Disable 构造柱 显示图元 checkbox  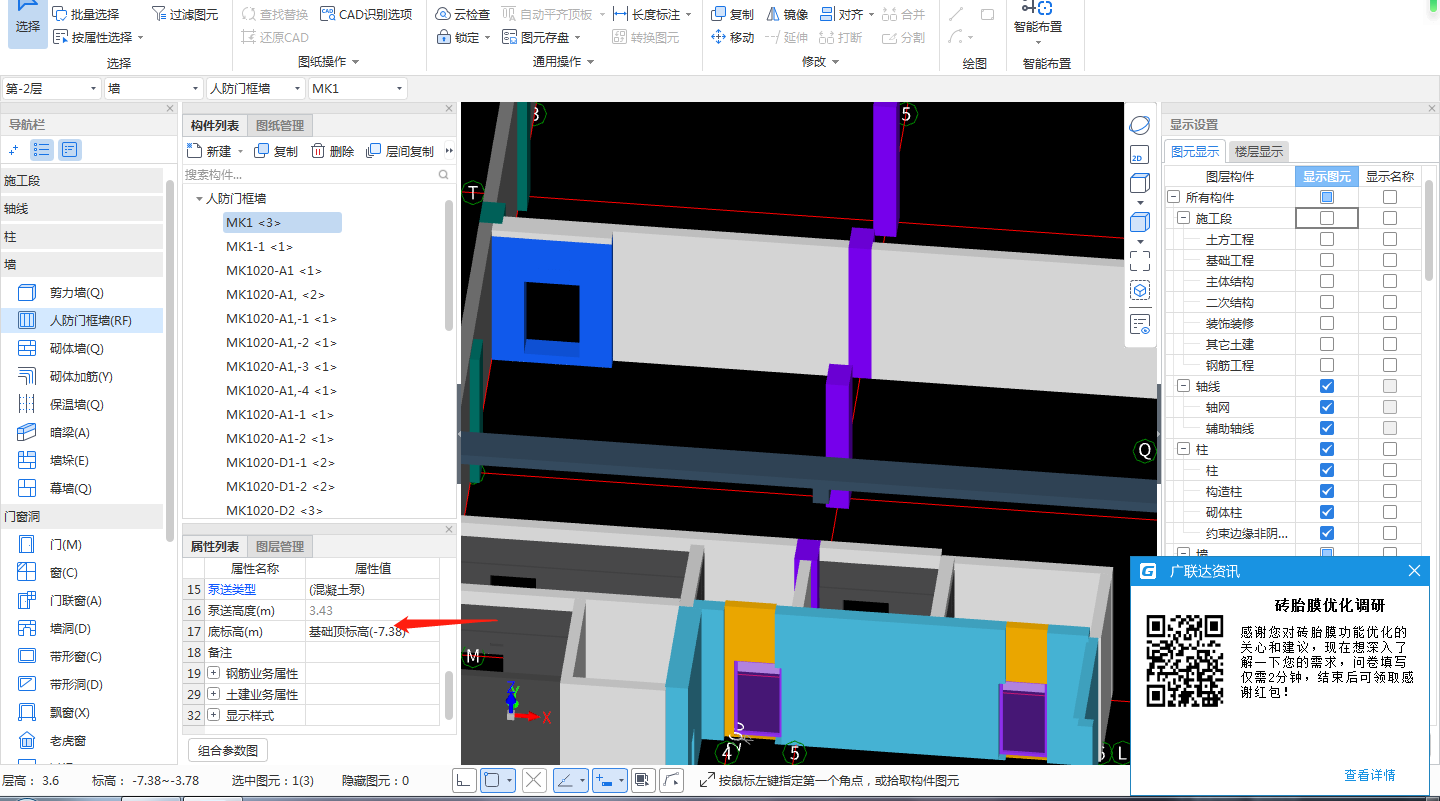1327,491
